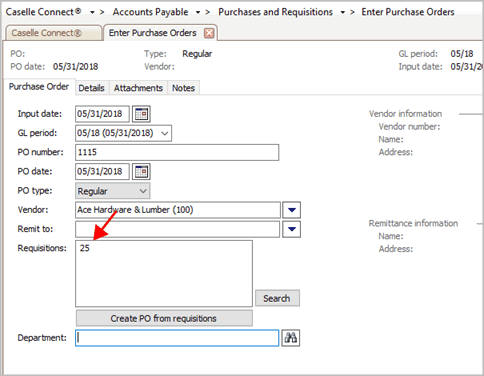This screenshot has height=376, width=484.
Task: Switch to the Details tab
Action: (x=92, y=88)
